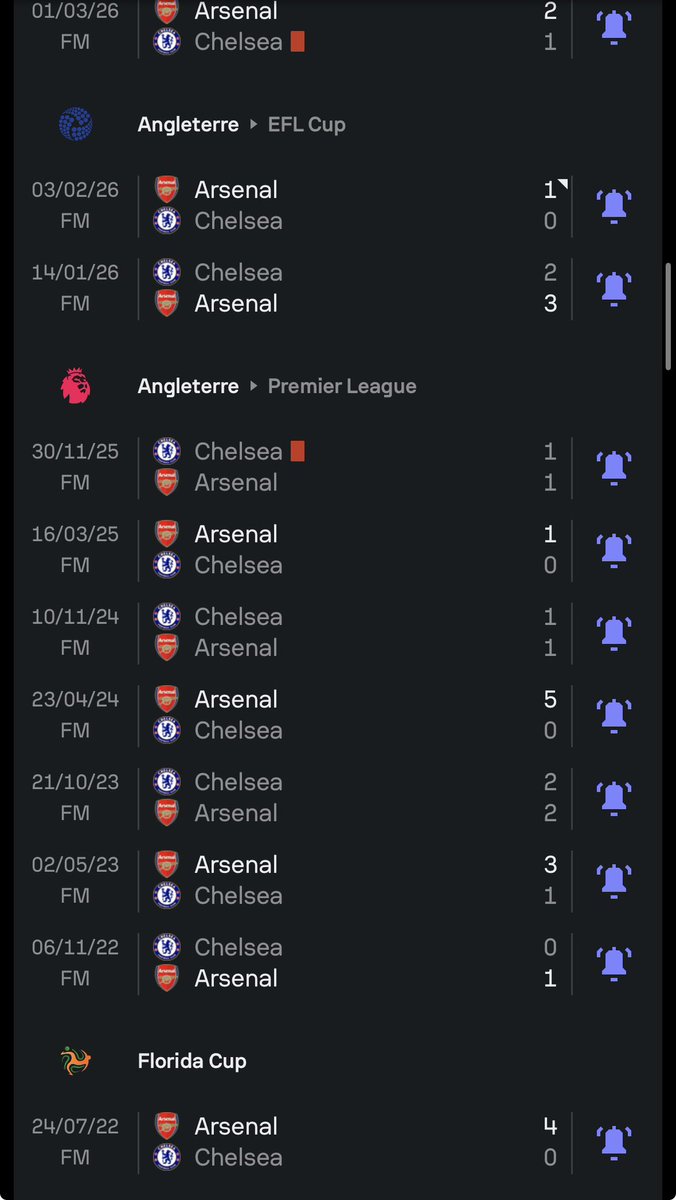
Task: Open the Florida Cup section header
Action: click(192, 1061)
